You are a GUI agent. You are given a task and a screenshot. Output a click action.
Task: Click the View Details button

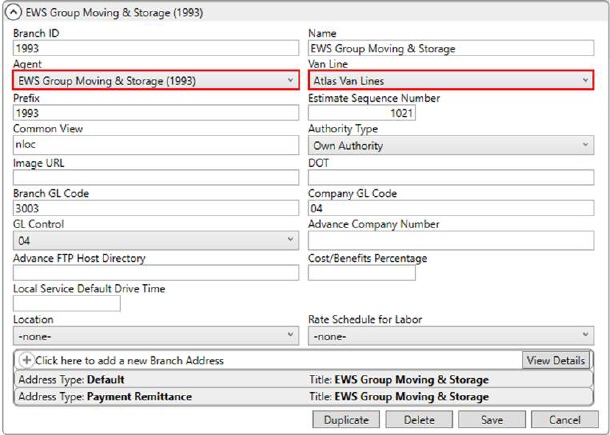(555, 360)
